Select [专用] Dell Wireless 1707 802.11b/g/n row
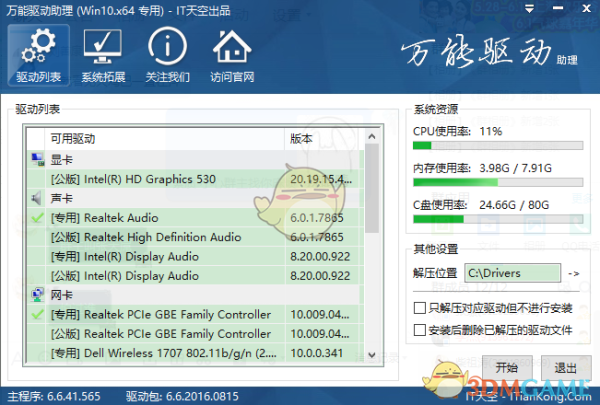Screen dimensions: 600x405 (x=195, y=353)
